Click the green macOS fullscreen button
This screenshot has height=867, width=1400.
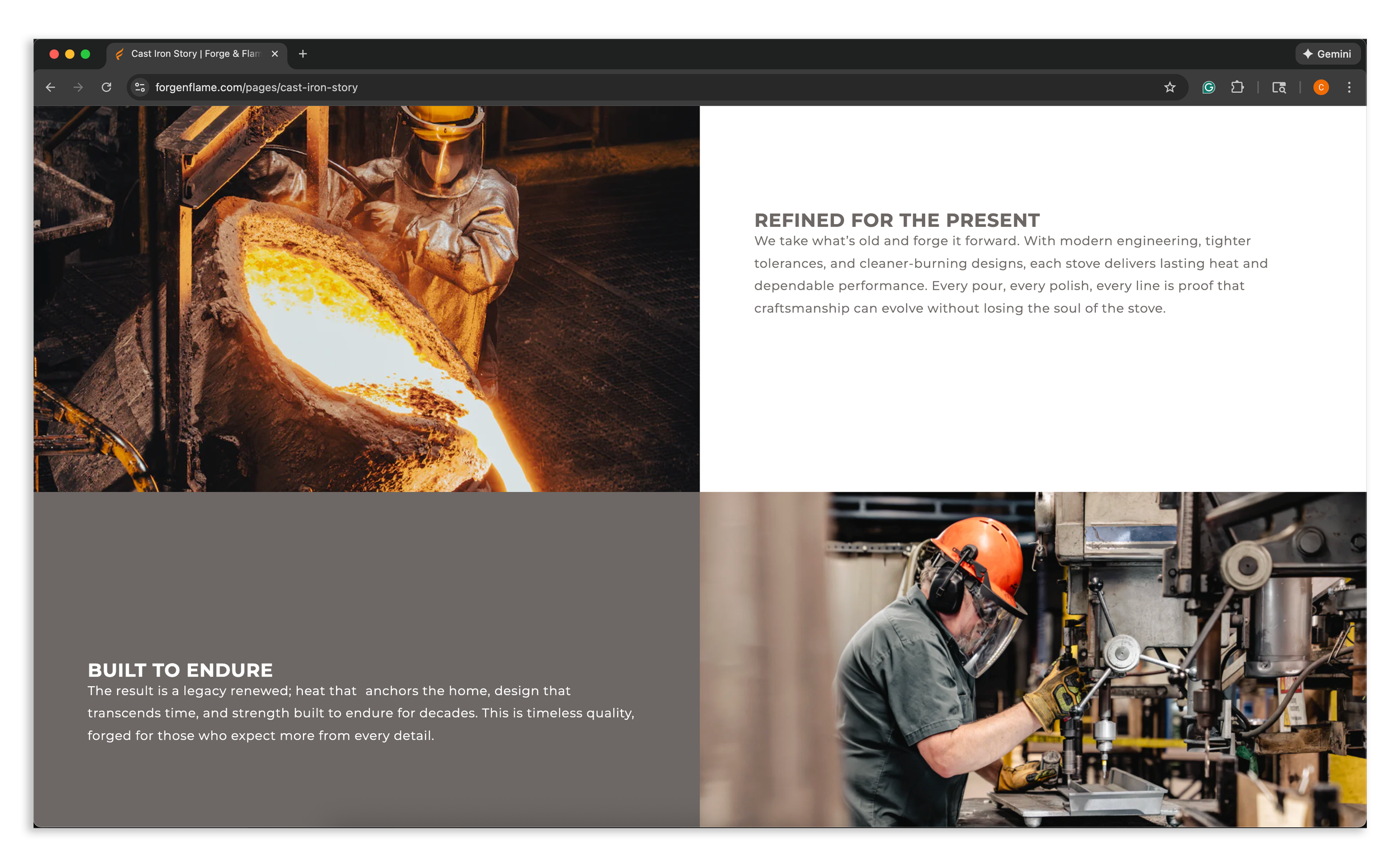click(x=86, y=54)
